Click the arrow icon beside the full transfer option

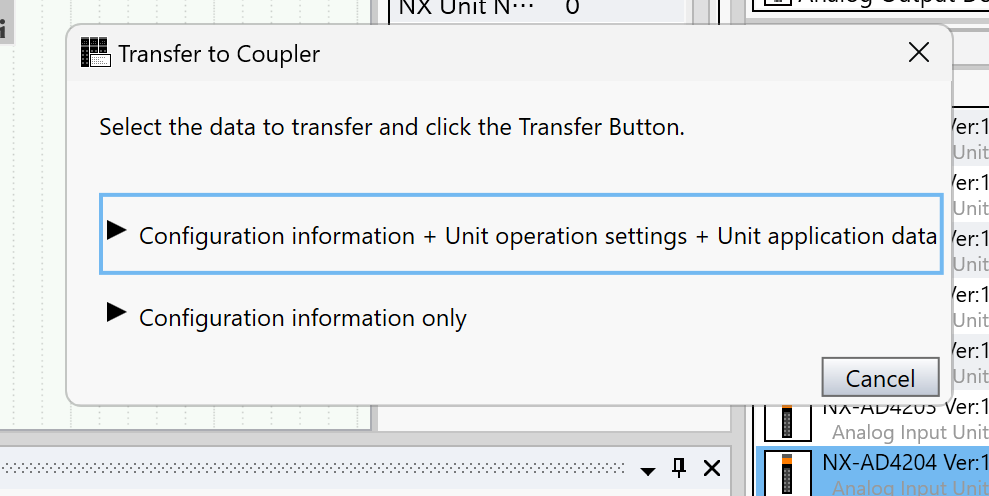[x=117, y=231]
